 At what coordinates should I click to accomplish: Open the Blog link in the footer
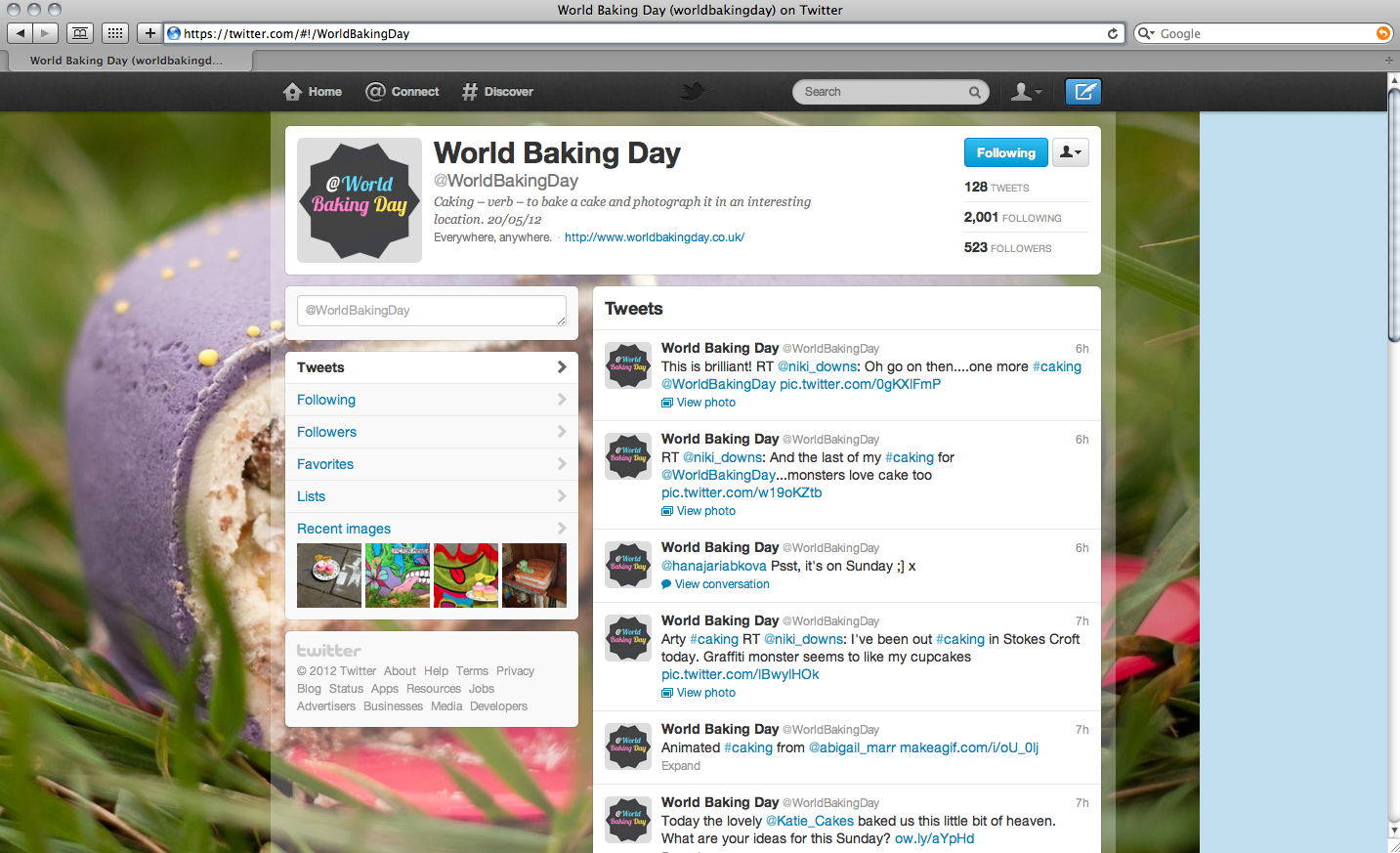pos(309,689)
